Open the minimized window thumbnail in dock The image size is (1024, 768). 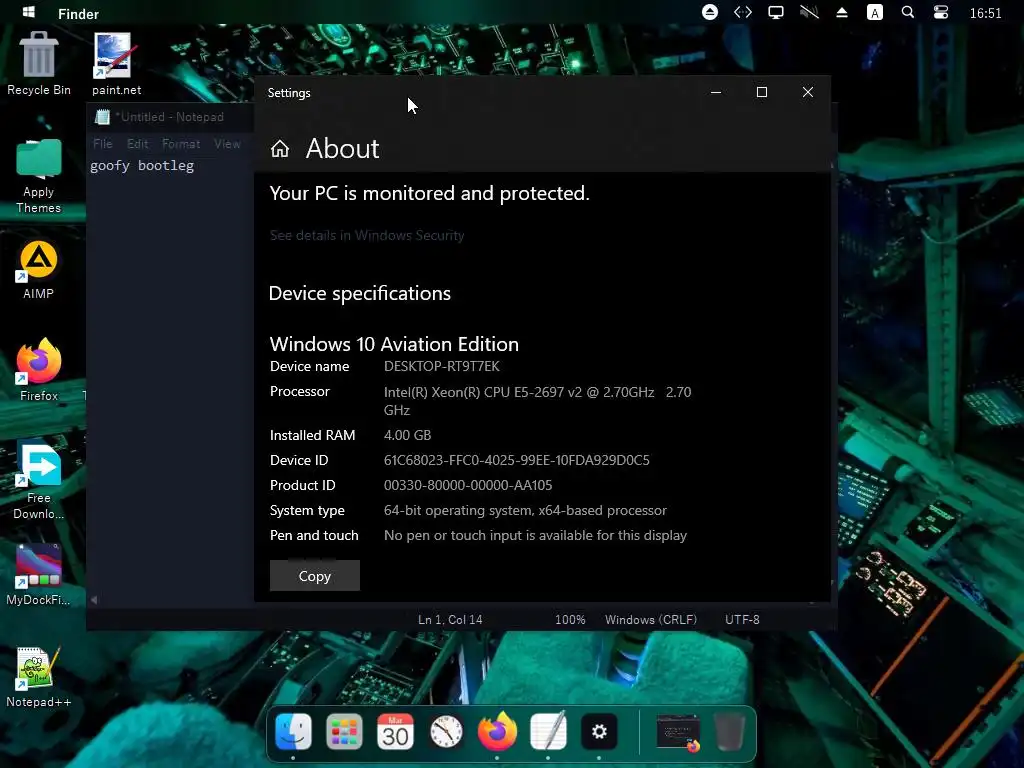click(678, 731)
